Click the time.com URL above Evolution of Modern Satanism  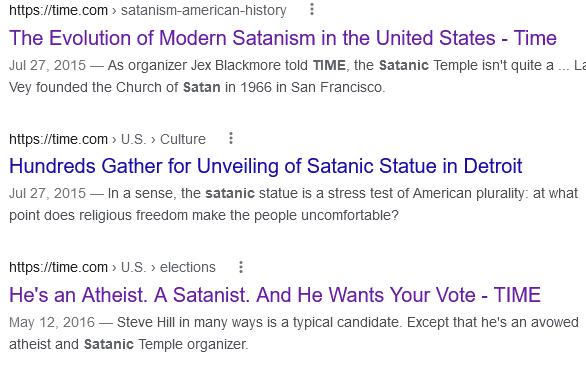coord(58,10)
